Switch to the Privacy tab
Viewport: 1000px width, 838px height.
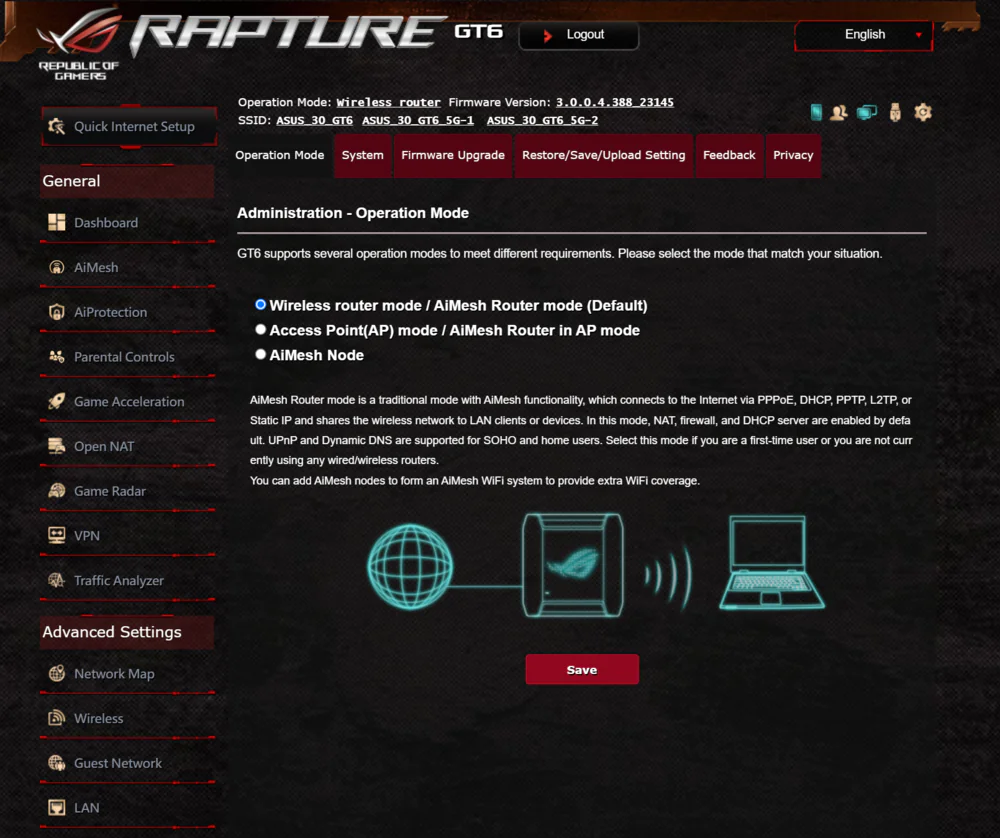click(x=793, y=155)
